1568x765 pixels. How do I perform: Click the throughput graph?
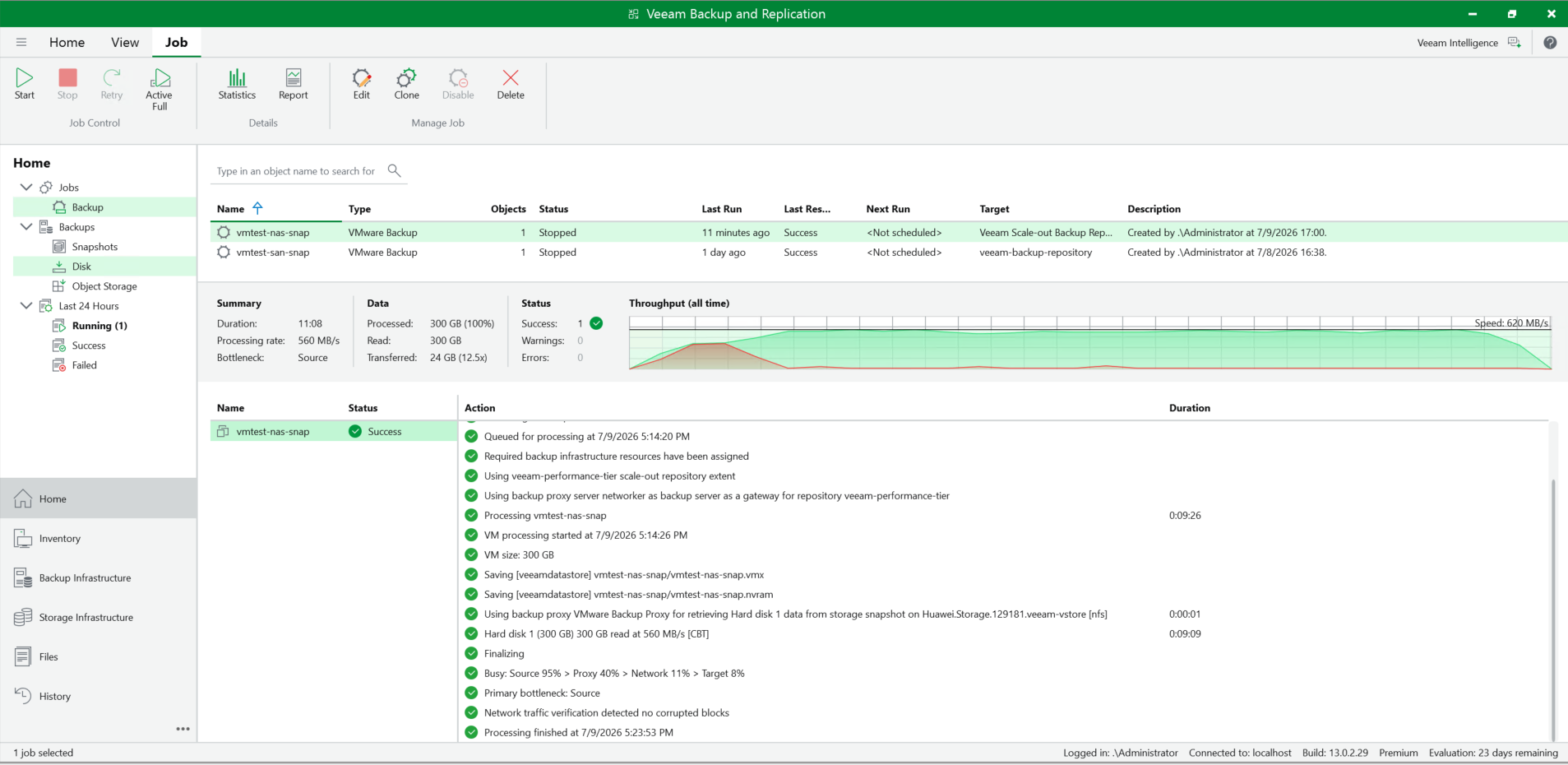pyautogui.click(x=1089, y=343)
